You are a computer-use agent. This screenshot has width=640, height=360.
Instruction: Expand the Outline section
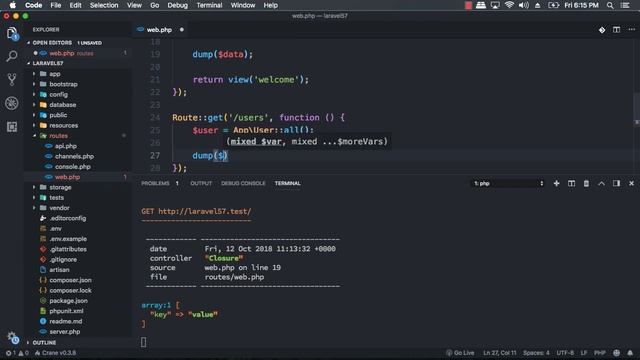pos(44,342)
